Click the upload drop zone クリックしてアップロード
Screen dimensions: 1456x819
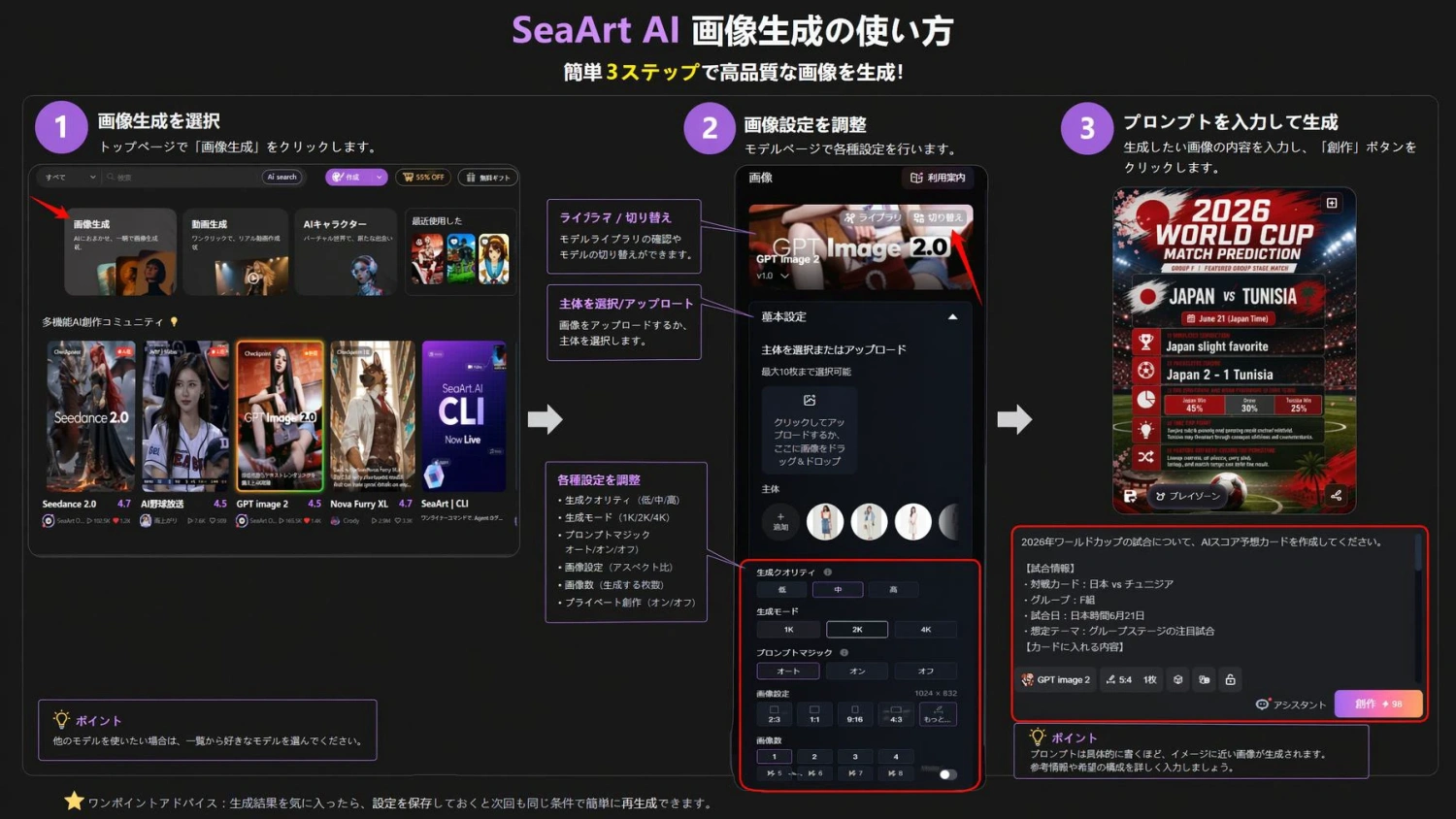tap(810, 430)
